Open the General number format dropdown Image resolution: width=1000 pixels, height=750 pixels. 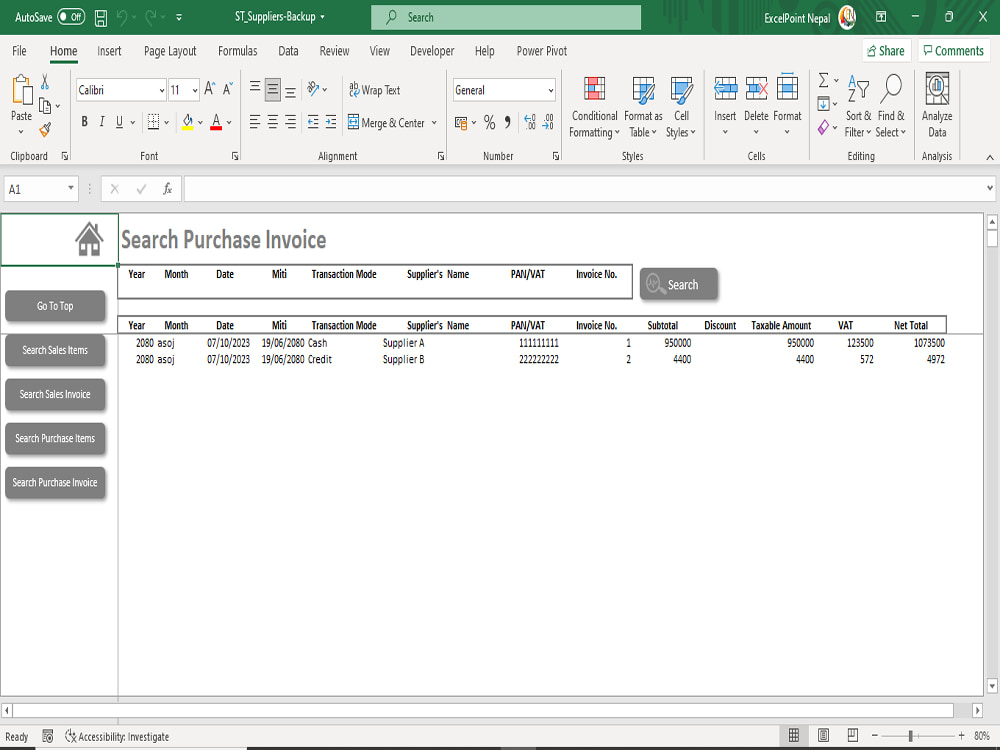click(550, 91)
